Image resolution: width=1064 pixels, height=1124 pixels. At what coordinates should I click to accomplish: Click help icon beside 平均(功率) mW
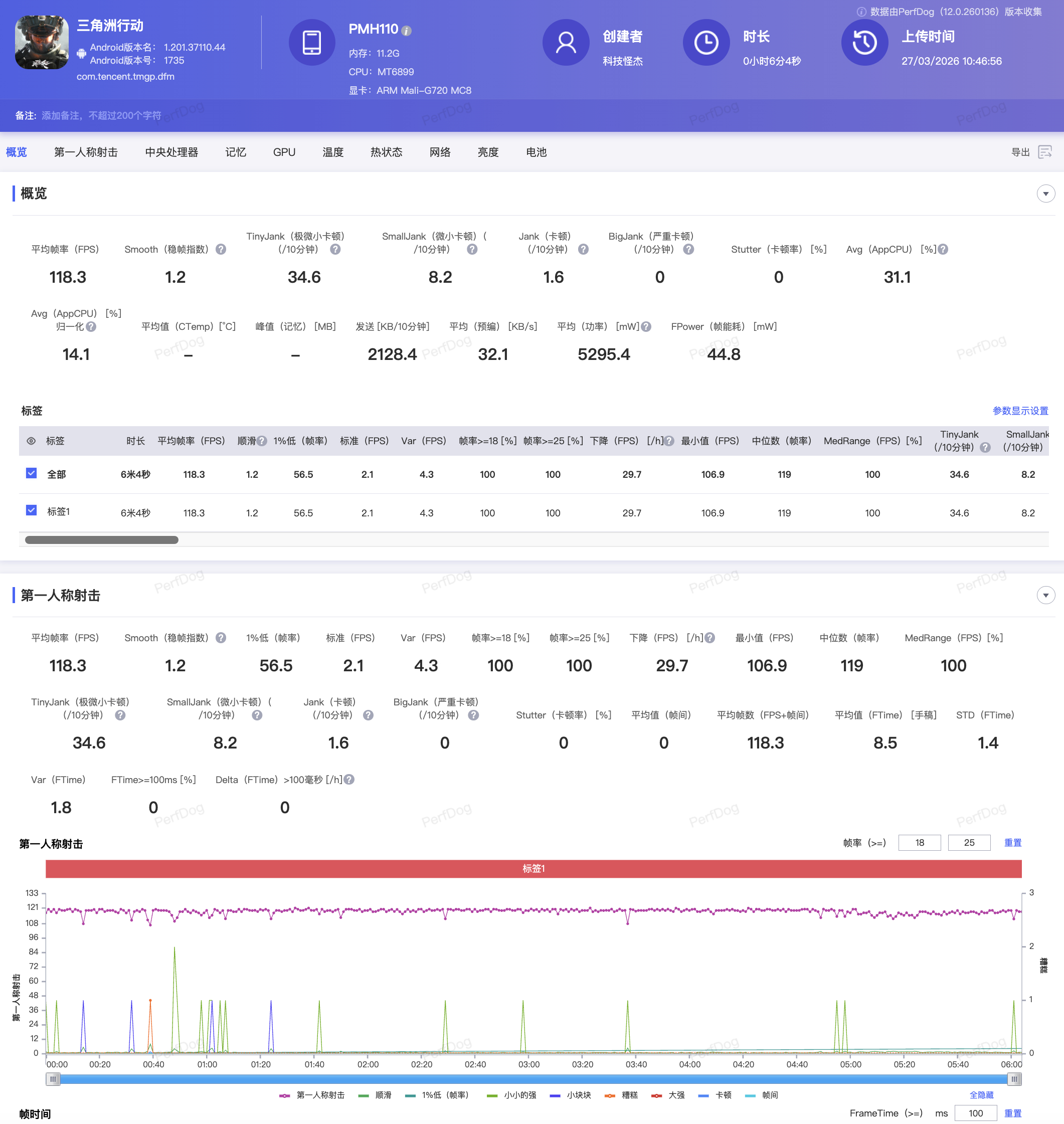(646, 327)
